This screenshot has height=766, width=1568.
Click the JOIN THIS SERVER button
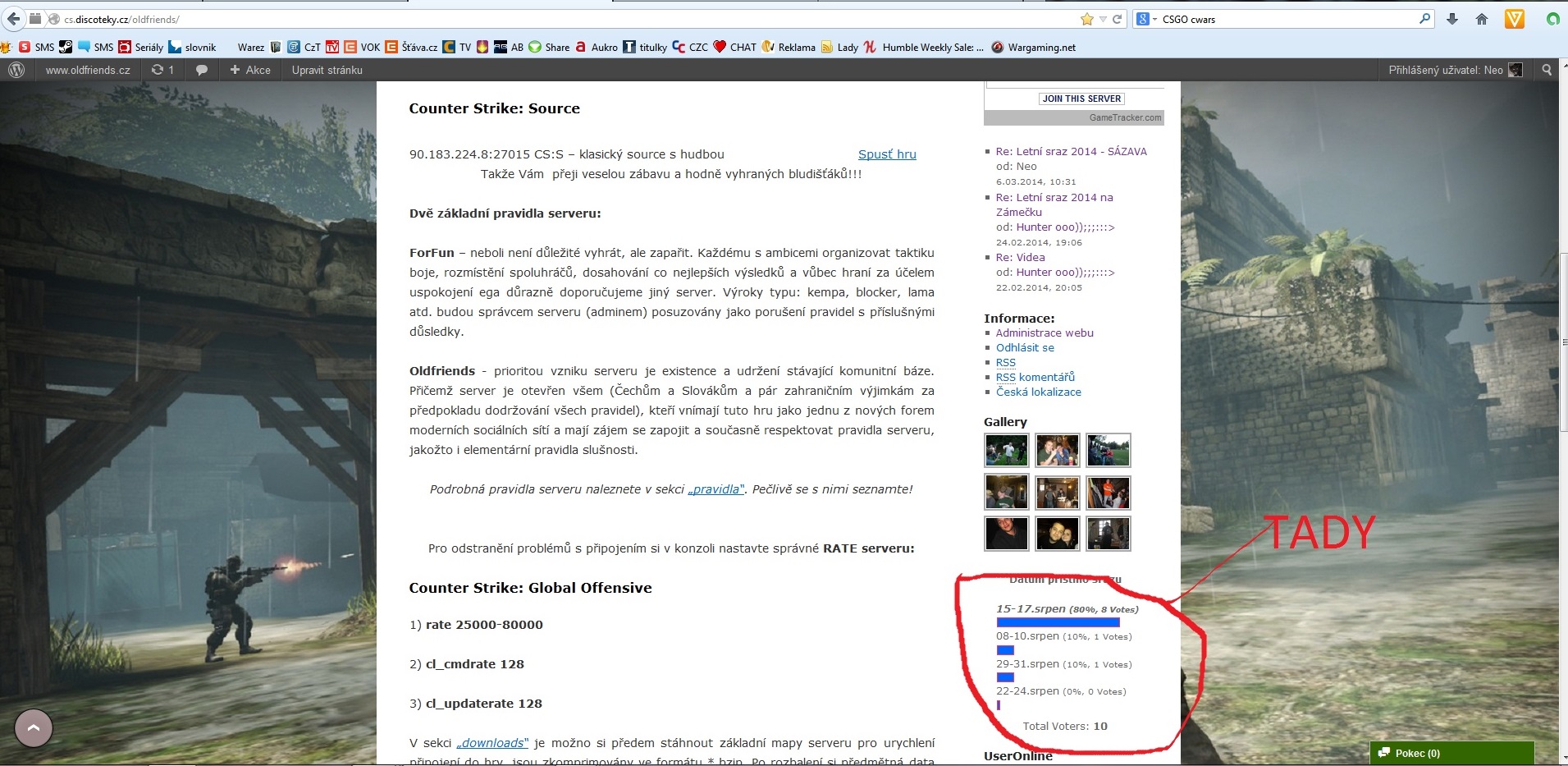[1081, 99]
